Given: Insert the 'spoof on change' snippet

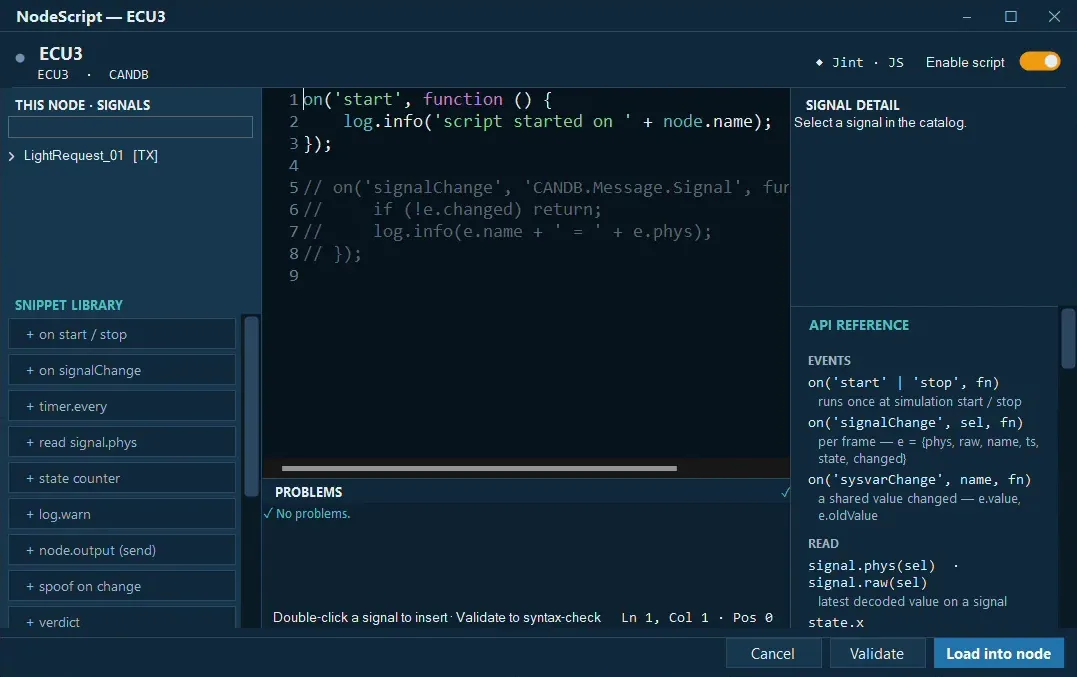Looking at the screenshot, I should 122,586.
